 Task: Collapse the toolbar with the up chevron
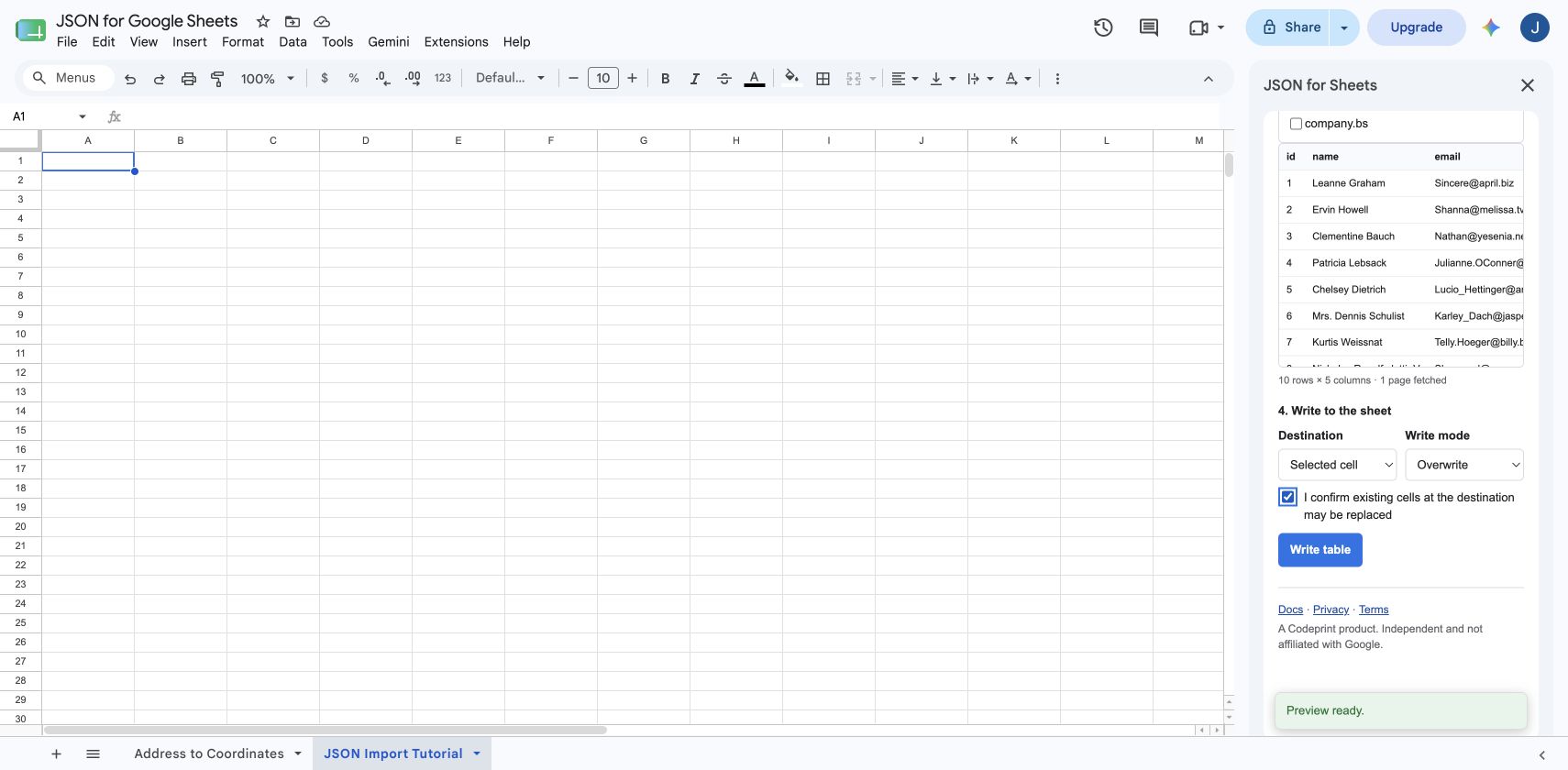pyautogui.click(x=1209, y=79)
